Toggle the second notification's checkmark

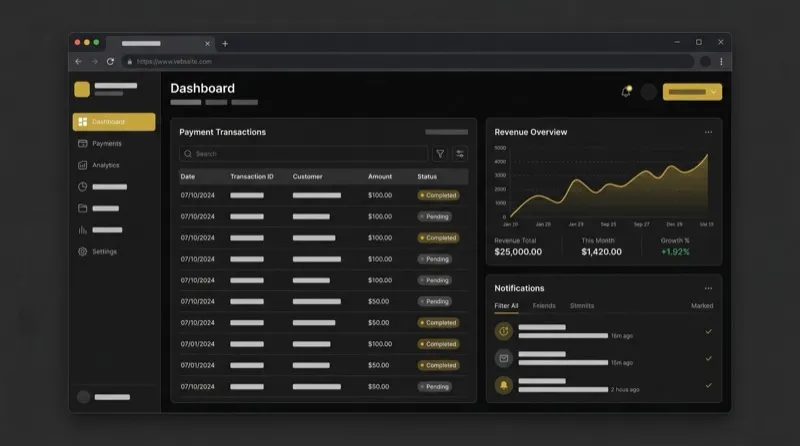point(708,358)
